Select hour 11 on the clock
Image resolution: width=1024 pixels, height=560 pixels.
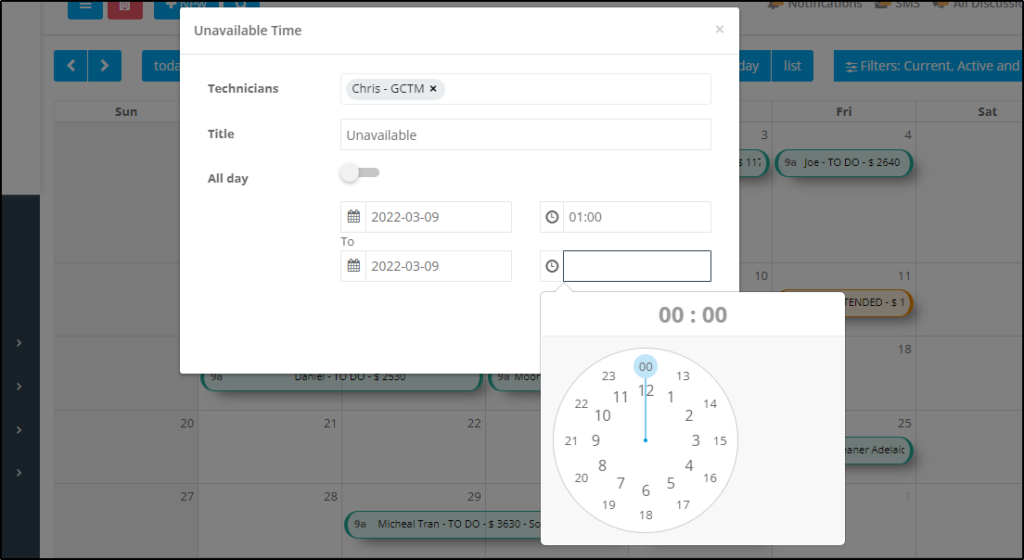pyautogui.click(x=620, y=397)
